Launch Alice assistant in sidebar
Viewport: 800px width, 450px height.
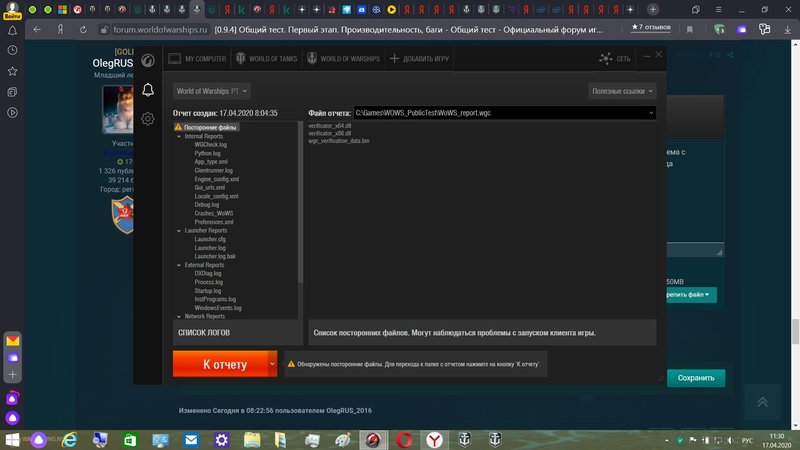coord(13,418)
